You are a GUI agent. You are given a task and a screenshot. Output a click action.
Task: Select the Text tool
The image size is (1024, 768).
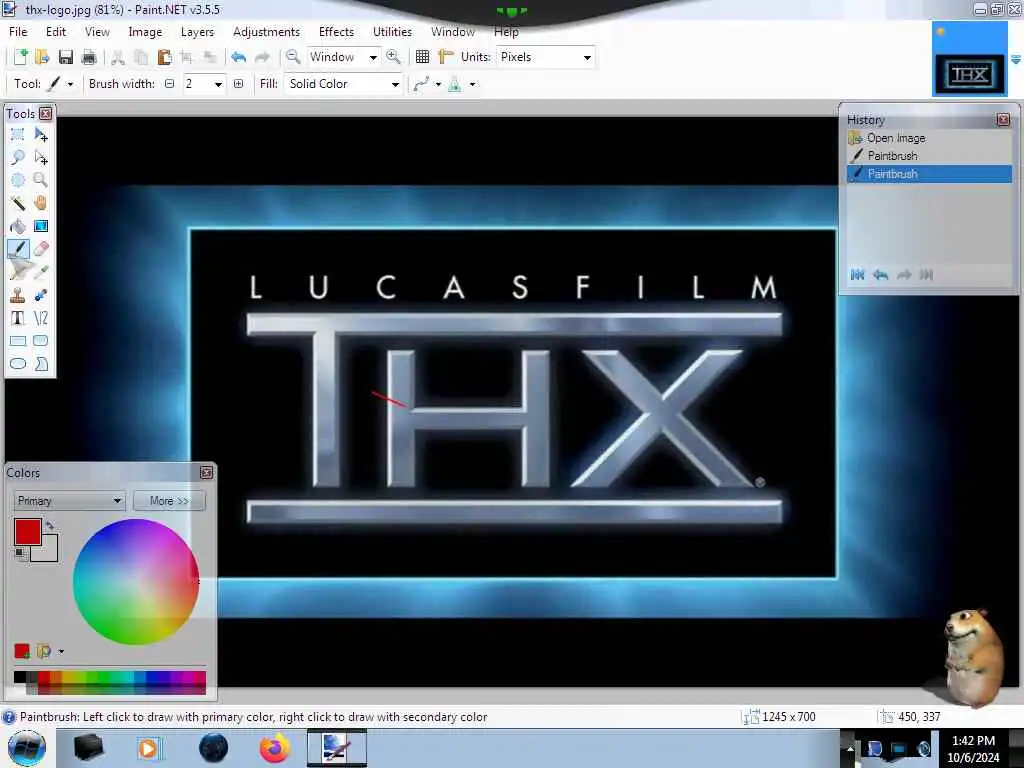[18, 318]
